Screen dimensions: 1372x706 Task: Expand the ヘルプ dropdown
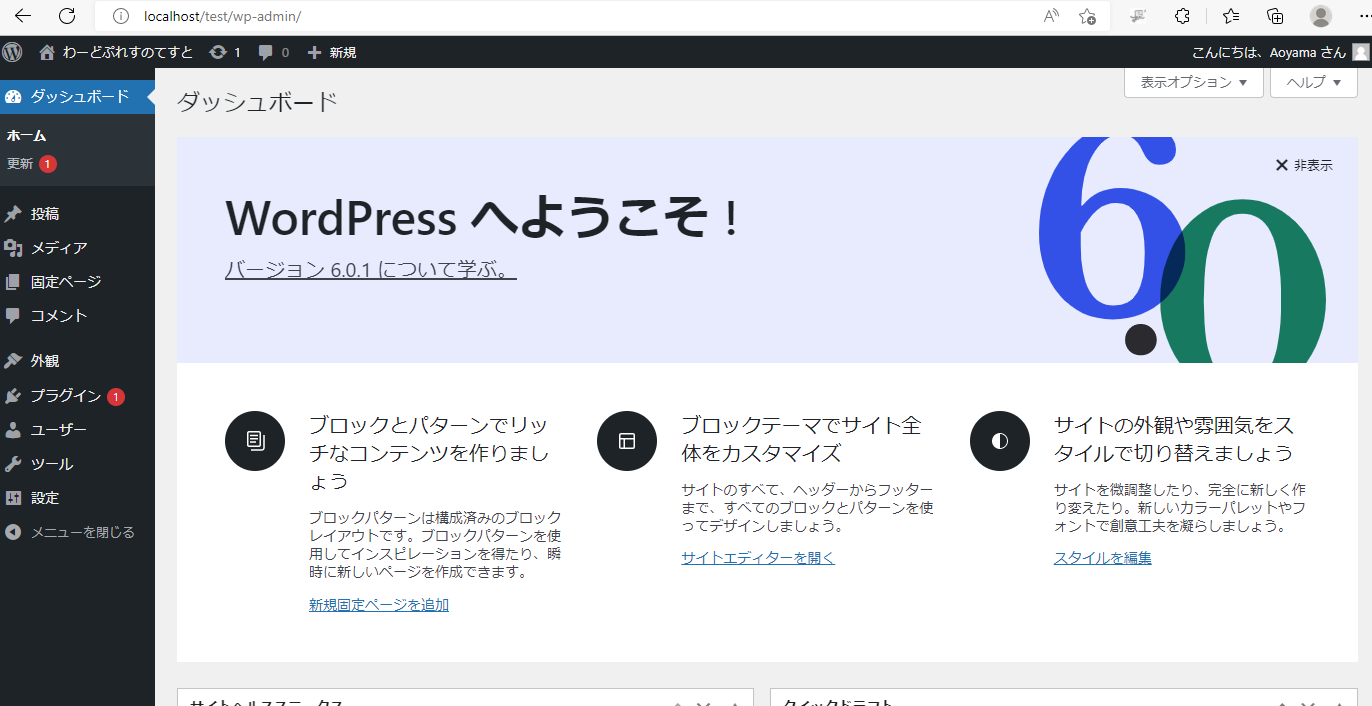pos(1313,82)
